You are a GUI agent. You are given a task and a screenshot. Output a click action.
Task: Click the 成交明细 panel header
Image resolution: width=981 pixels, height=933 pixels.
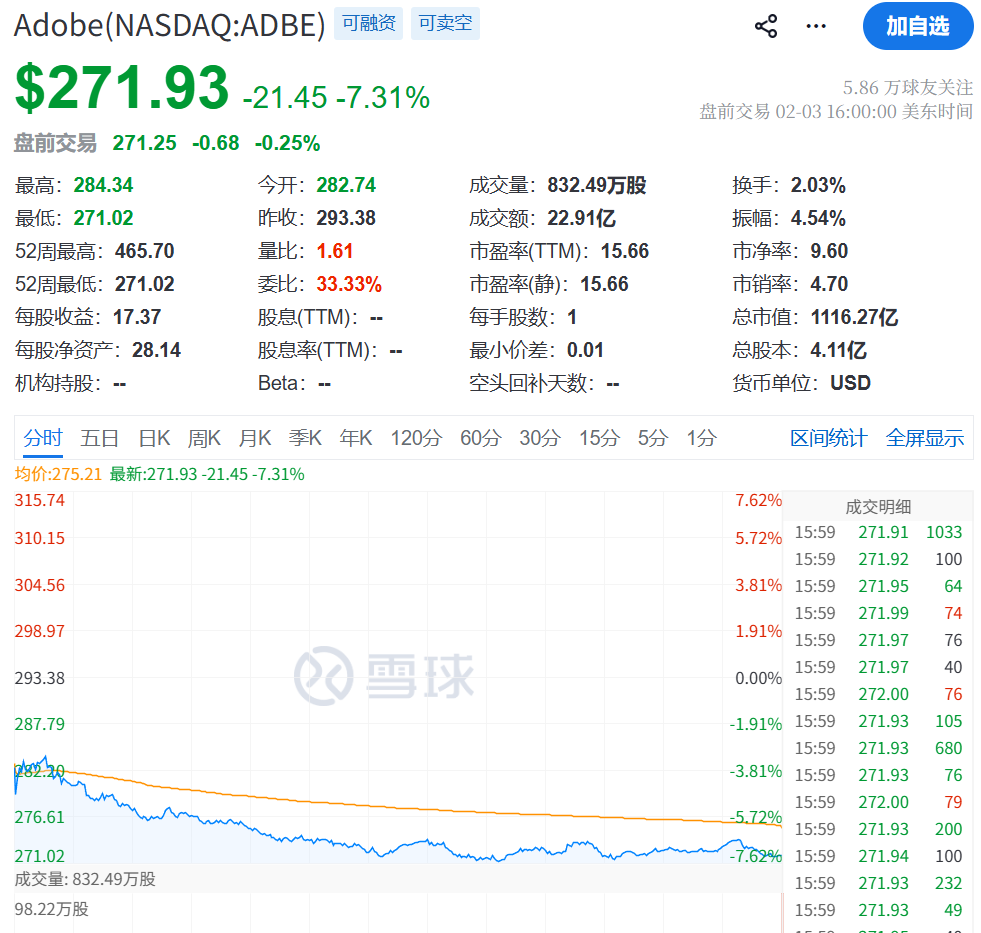coord(878,507)
